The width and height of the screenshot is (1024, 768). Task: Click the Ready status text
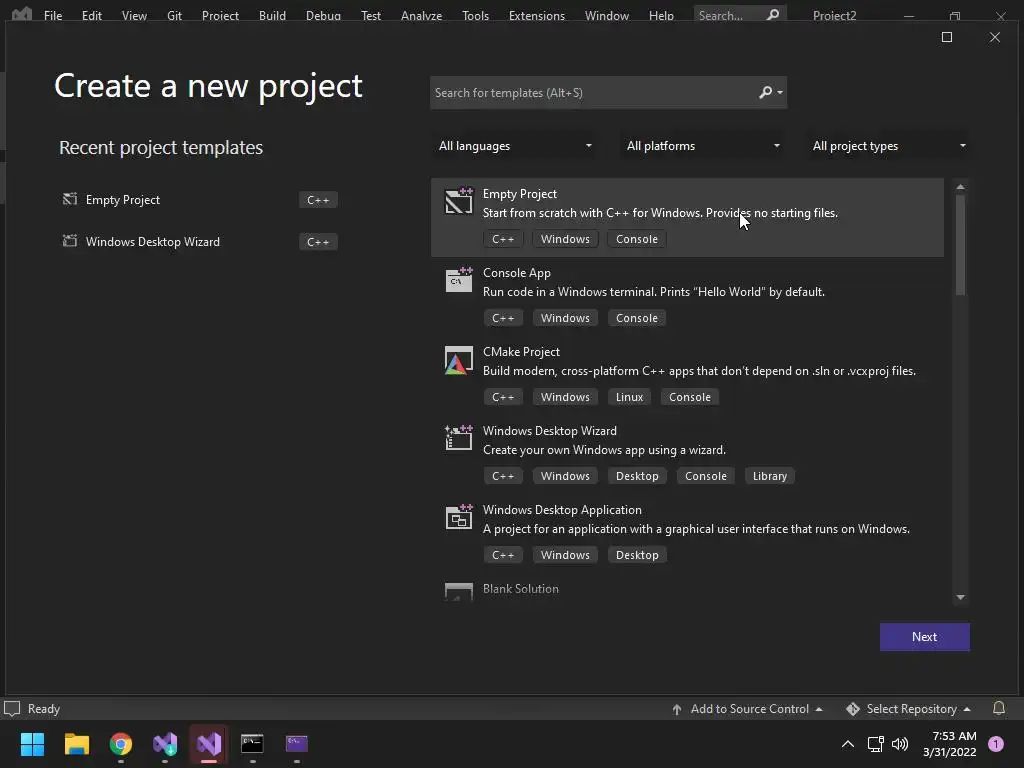tap(44, 709)
